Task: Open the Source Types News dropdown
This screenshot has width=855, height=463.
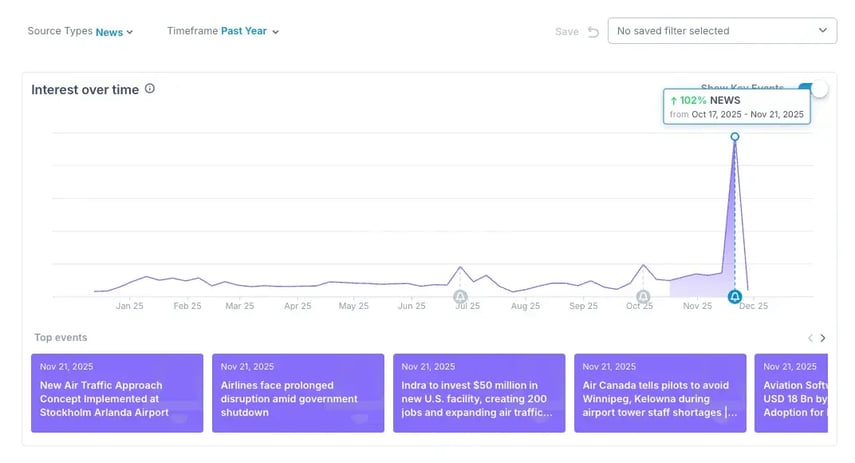Action: click(x=114, y=32)
